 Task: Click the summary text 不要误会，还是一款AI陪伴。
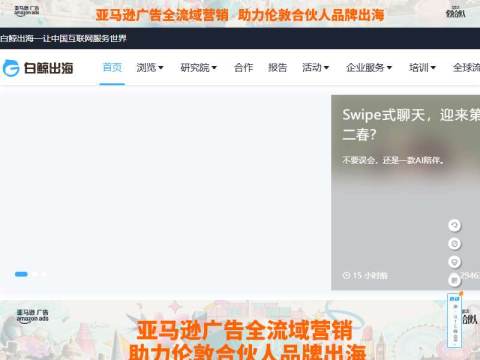tap(393, 160)
